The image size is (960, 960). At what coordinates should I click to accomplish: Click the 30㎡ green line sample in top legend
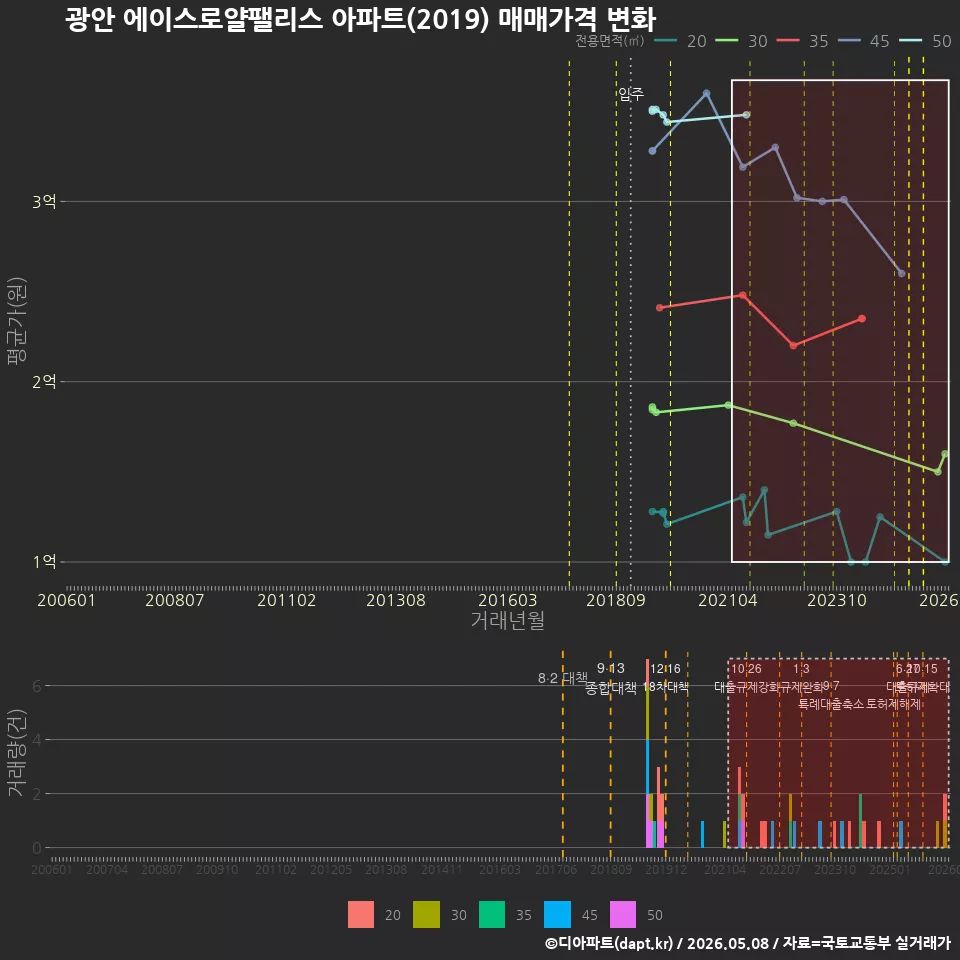[727, 41]
